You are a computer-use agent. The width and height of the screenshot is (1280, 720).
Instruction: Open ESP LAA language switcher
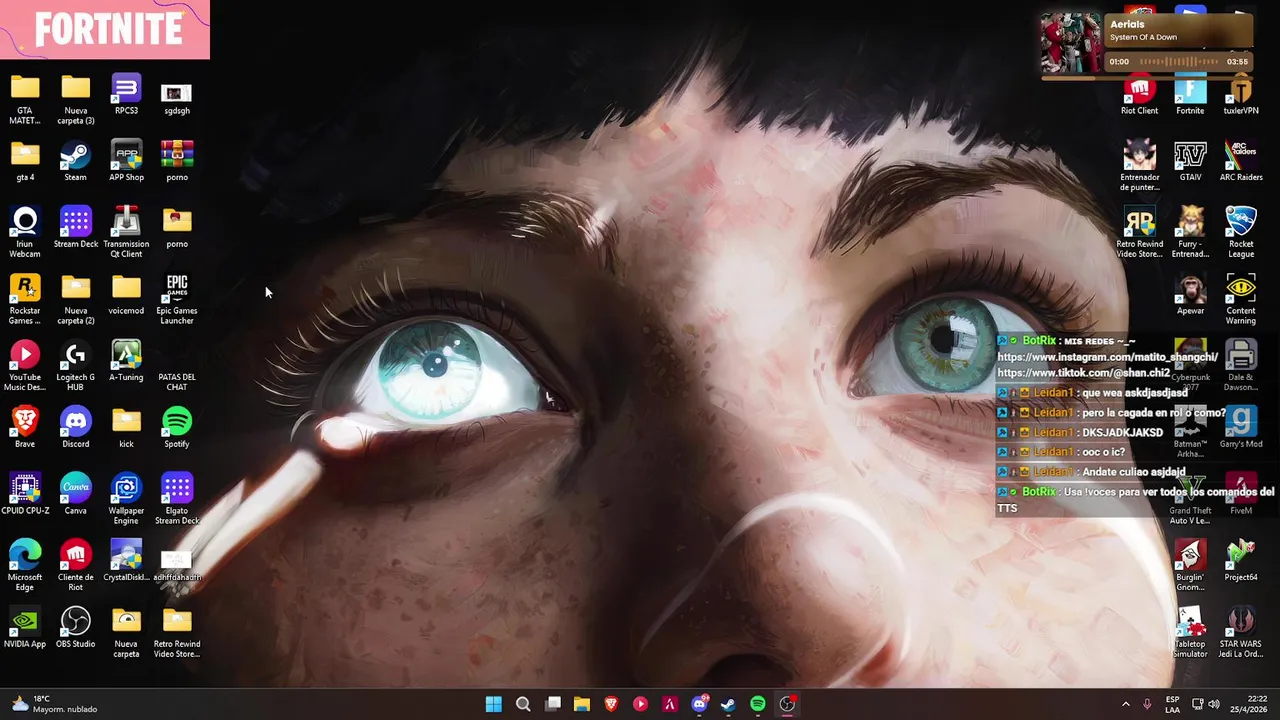click(x=1172, y=704)
